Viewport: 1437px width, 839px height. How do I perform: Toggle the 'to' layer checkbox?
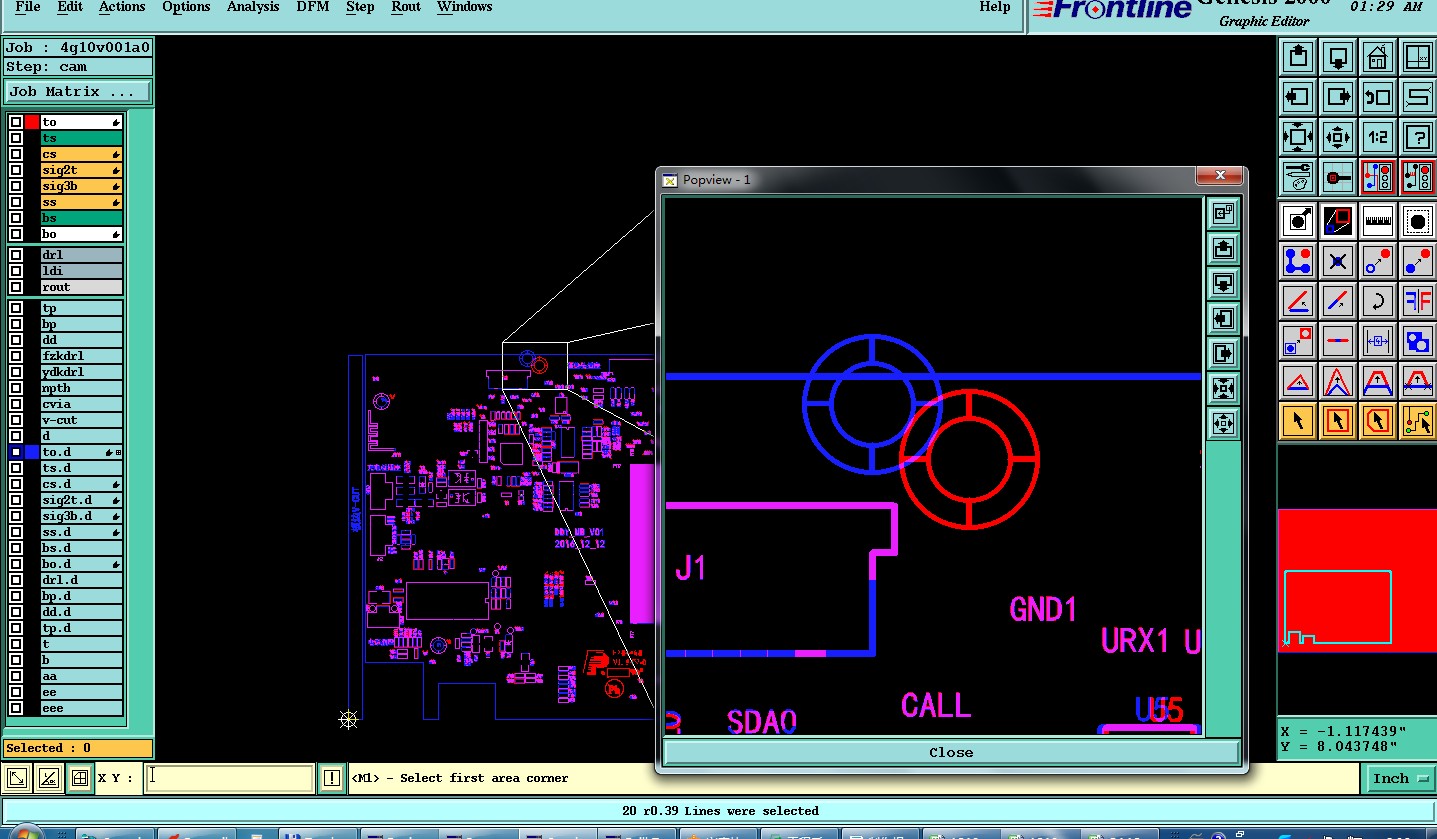16,122
